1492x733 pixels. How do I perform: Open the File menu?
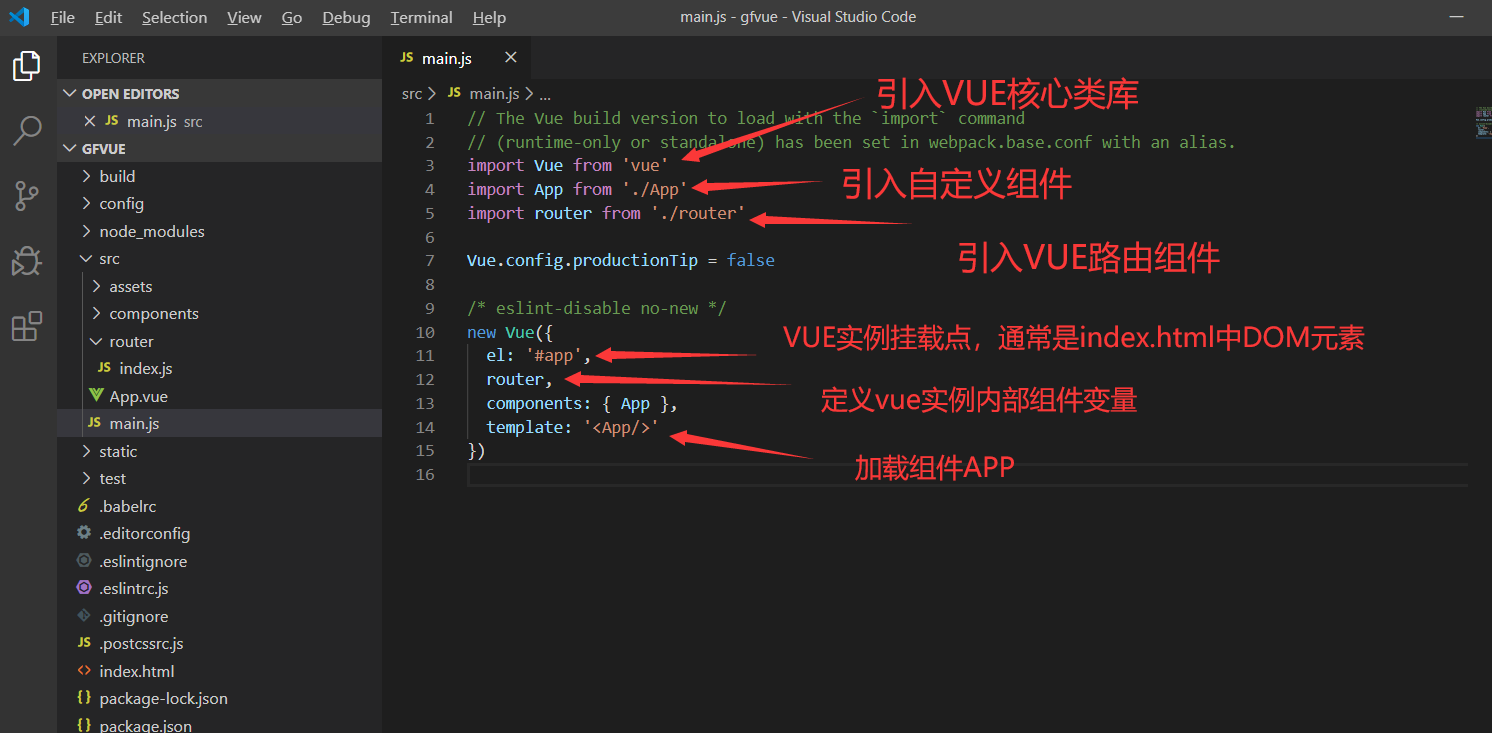tap(62, 18)
